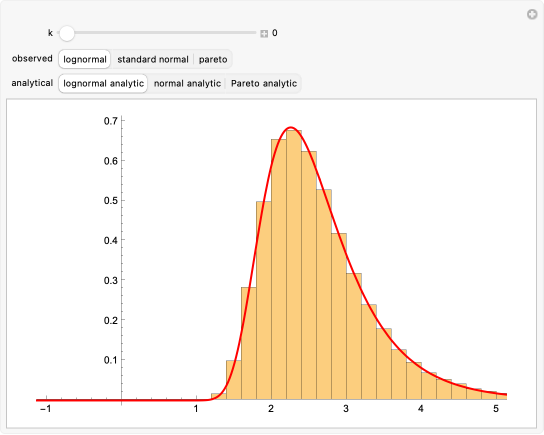Image resolution: width=544 pixels, height=435 pixels.
Task: Click the plus icon in top-right corner
Action: click(x=532, y=15)
